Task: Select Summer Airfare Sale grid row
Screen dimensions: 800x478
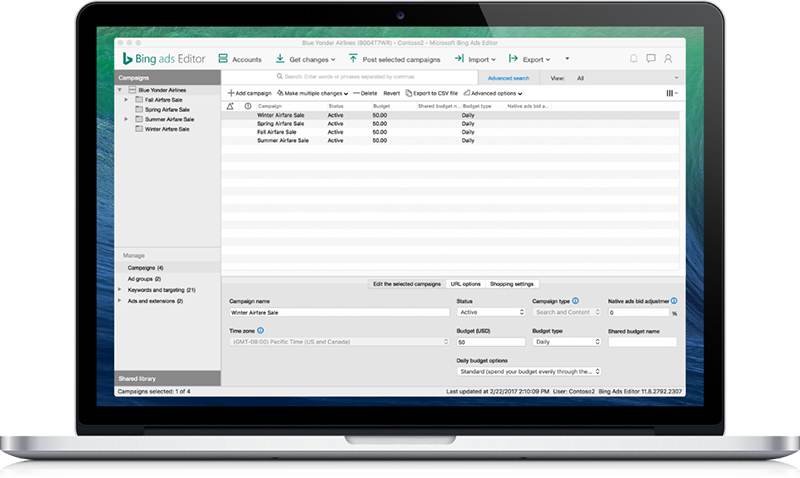Action: pyautogui.click(x=450, y=140)
